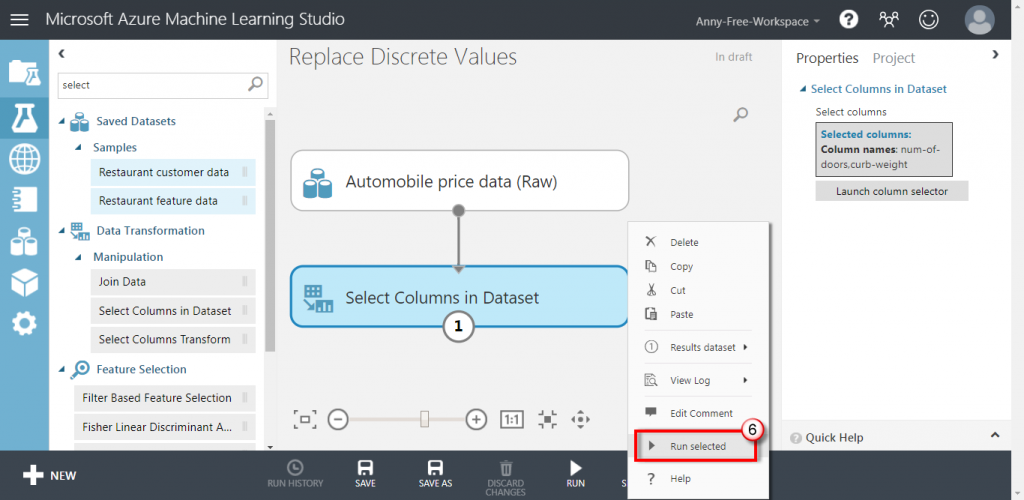Screen dimensions: 1024x500
Task: Open the Settings gear in left sidebar
Action: [24, 323]
